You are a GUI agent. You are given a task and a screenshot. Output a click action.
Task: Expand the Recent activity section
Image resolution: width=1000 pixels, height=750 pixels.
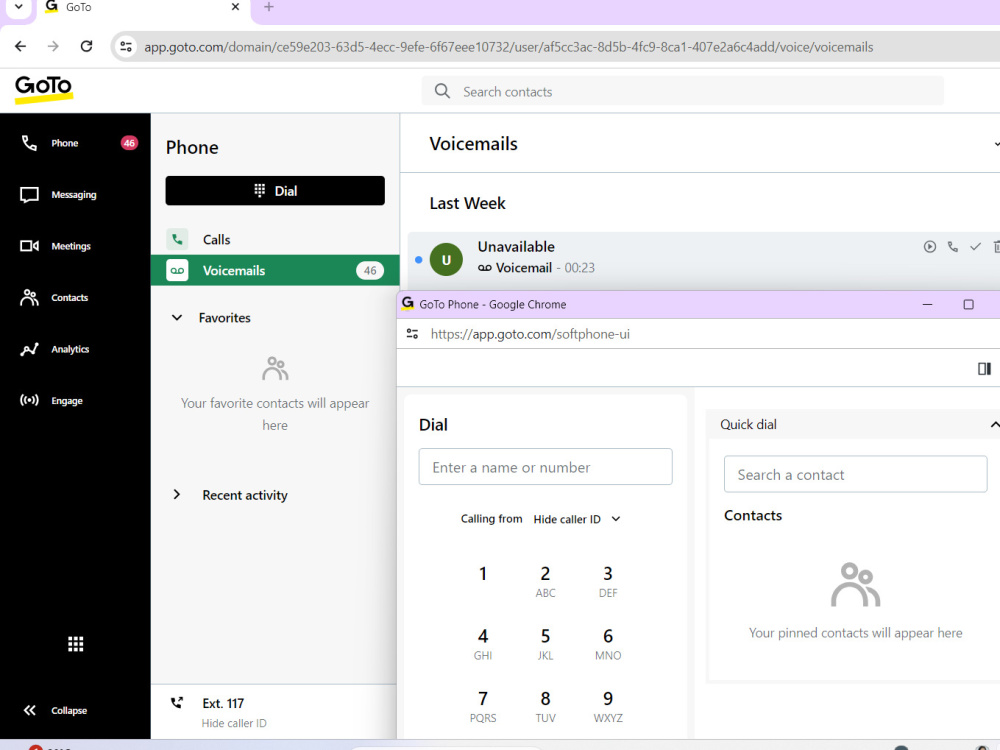coord(177,495)
